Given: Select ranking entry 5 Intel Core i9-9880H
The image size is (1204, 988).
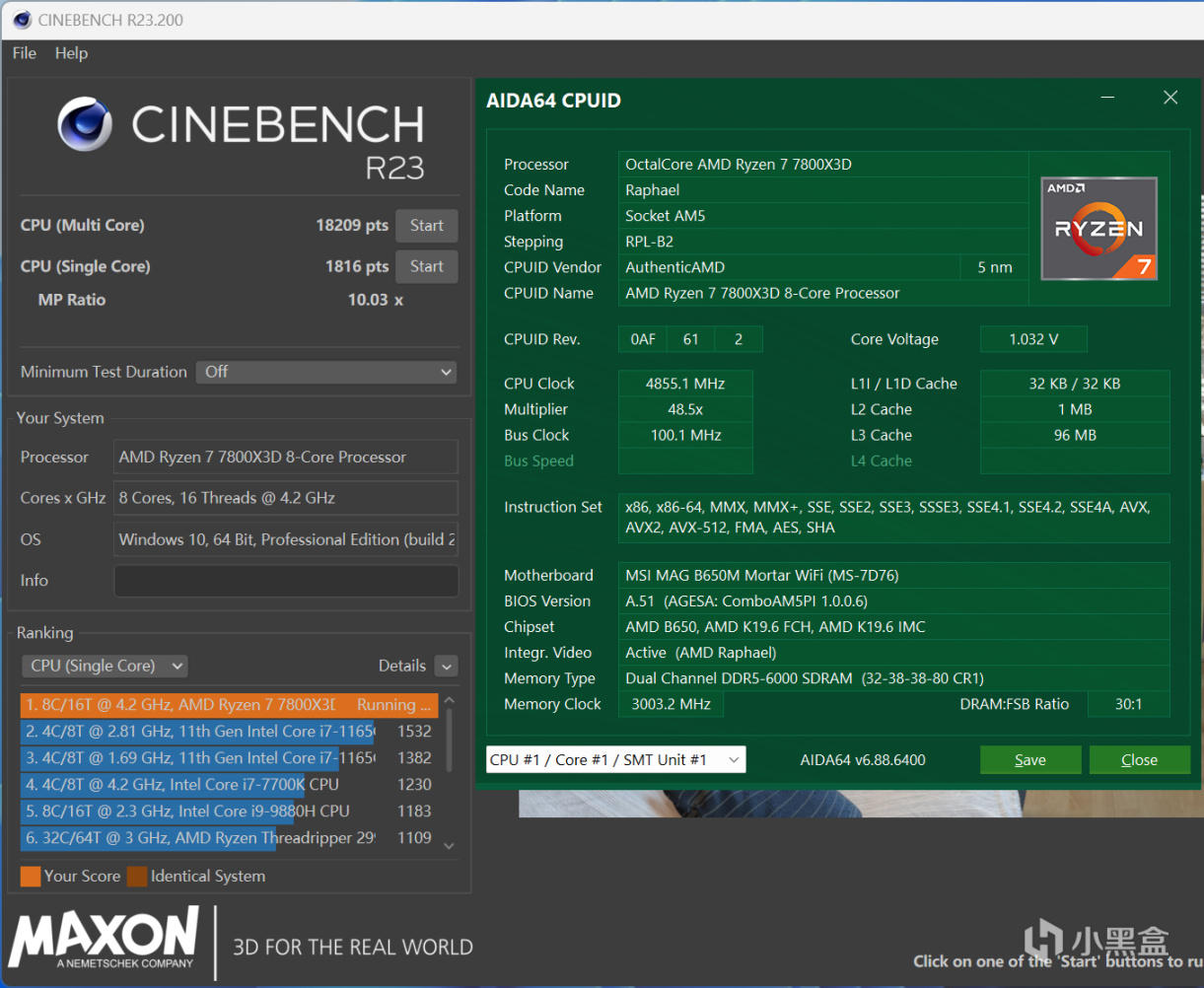Looking at the screenshot, I should point(229,812).
